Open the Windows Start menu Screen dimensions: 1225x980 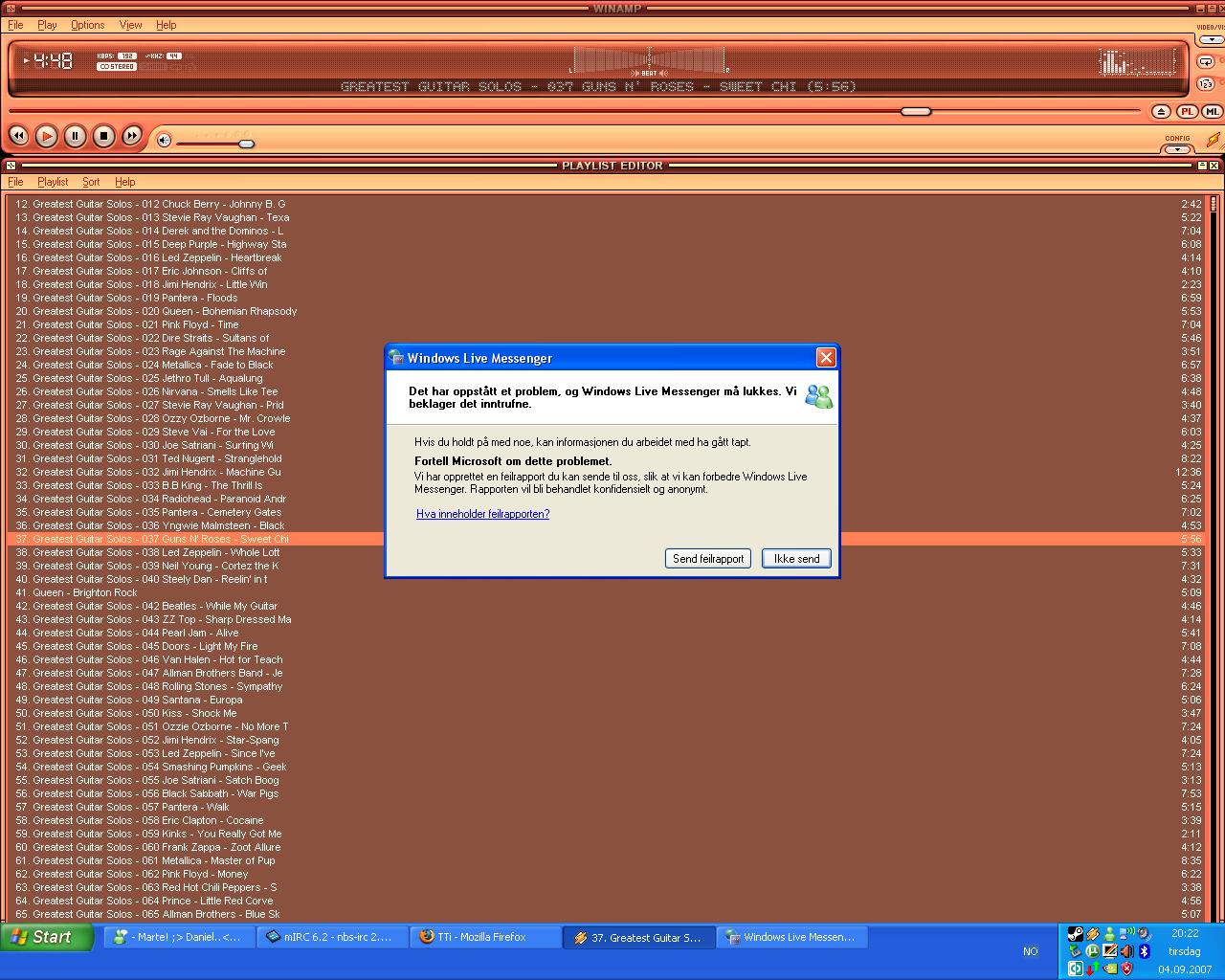pyautogui.click(x=46, y=937)
